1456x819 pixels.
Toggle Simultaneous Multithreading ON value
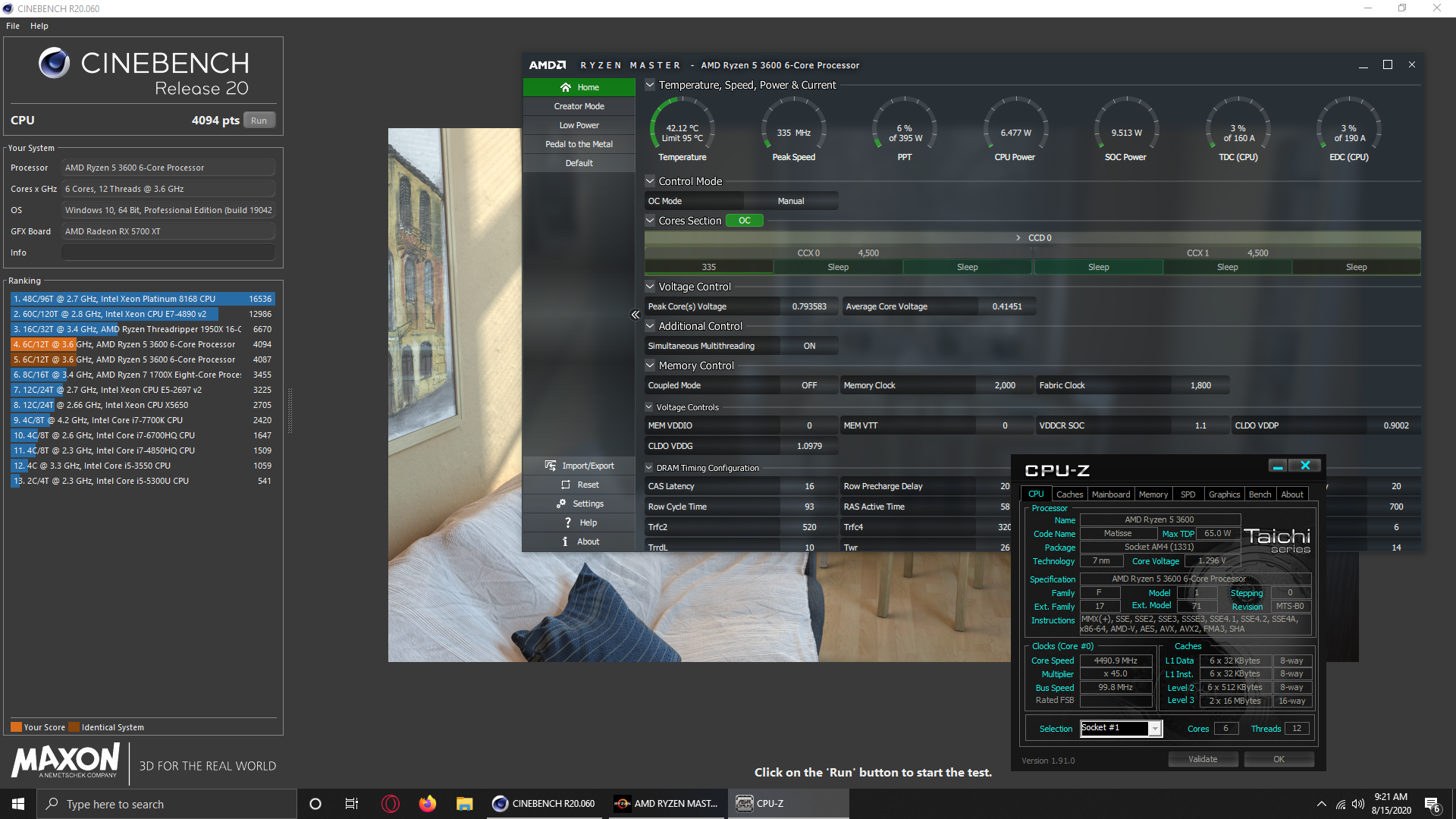point(809,346)
